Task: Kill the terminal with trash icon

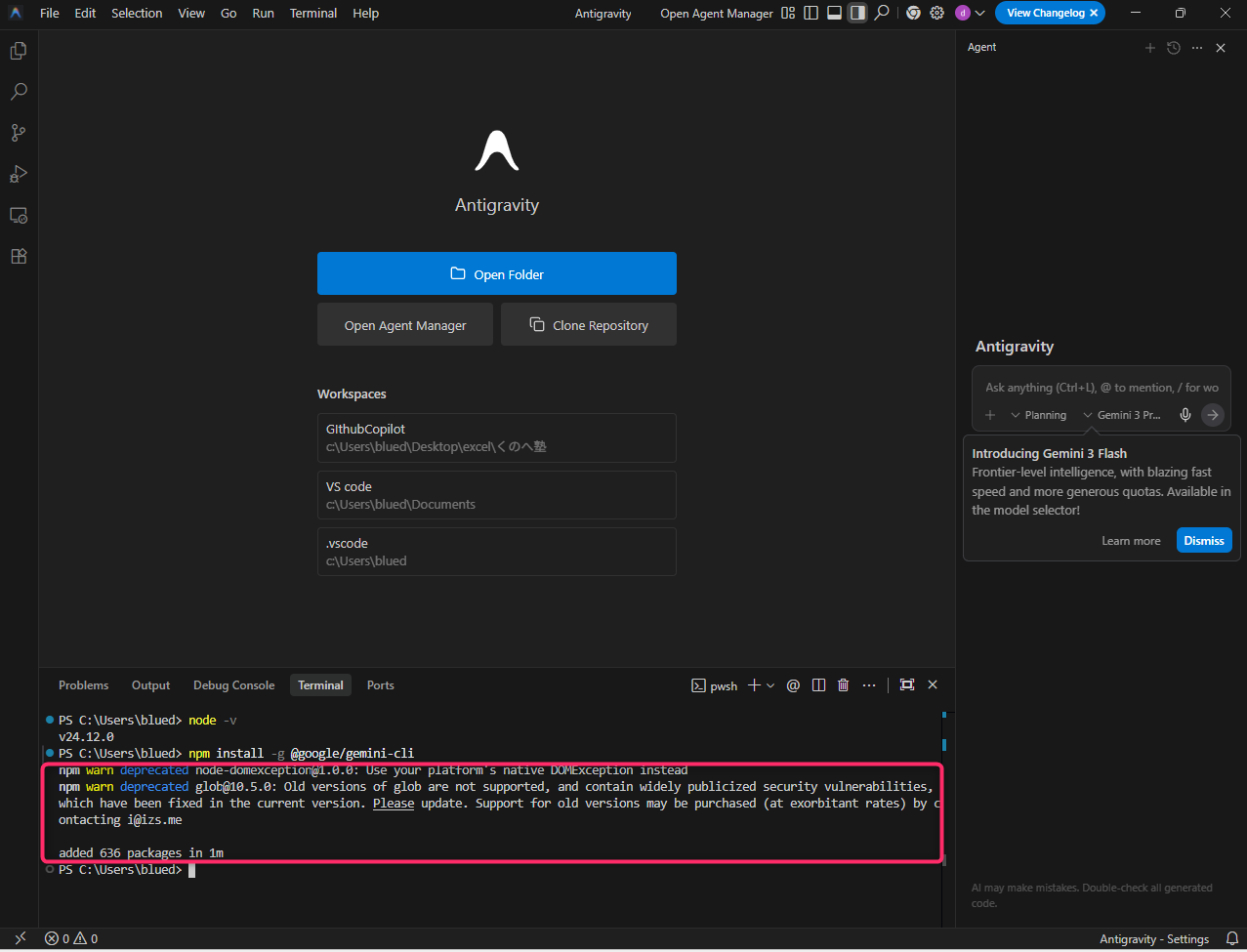Action: click(x=844, y=685)
